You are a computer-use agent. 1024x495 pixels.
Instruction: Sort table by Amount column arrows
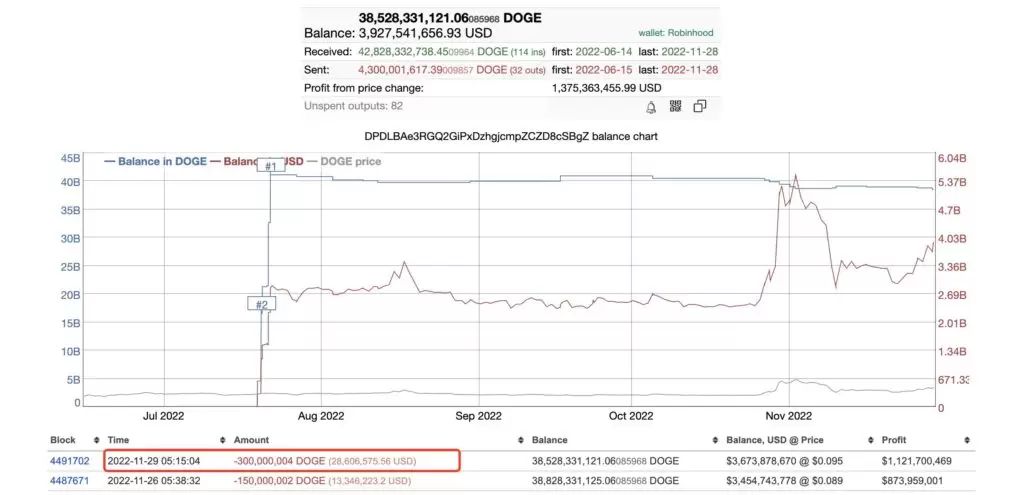point(520,441)
